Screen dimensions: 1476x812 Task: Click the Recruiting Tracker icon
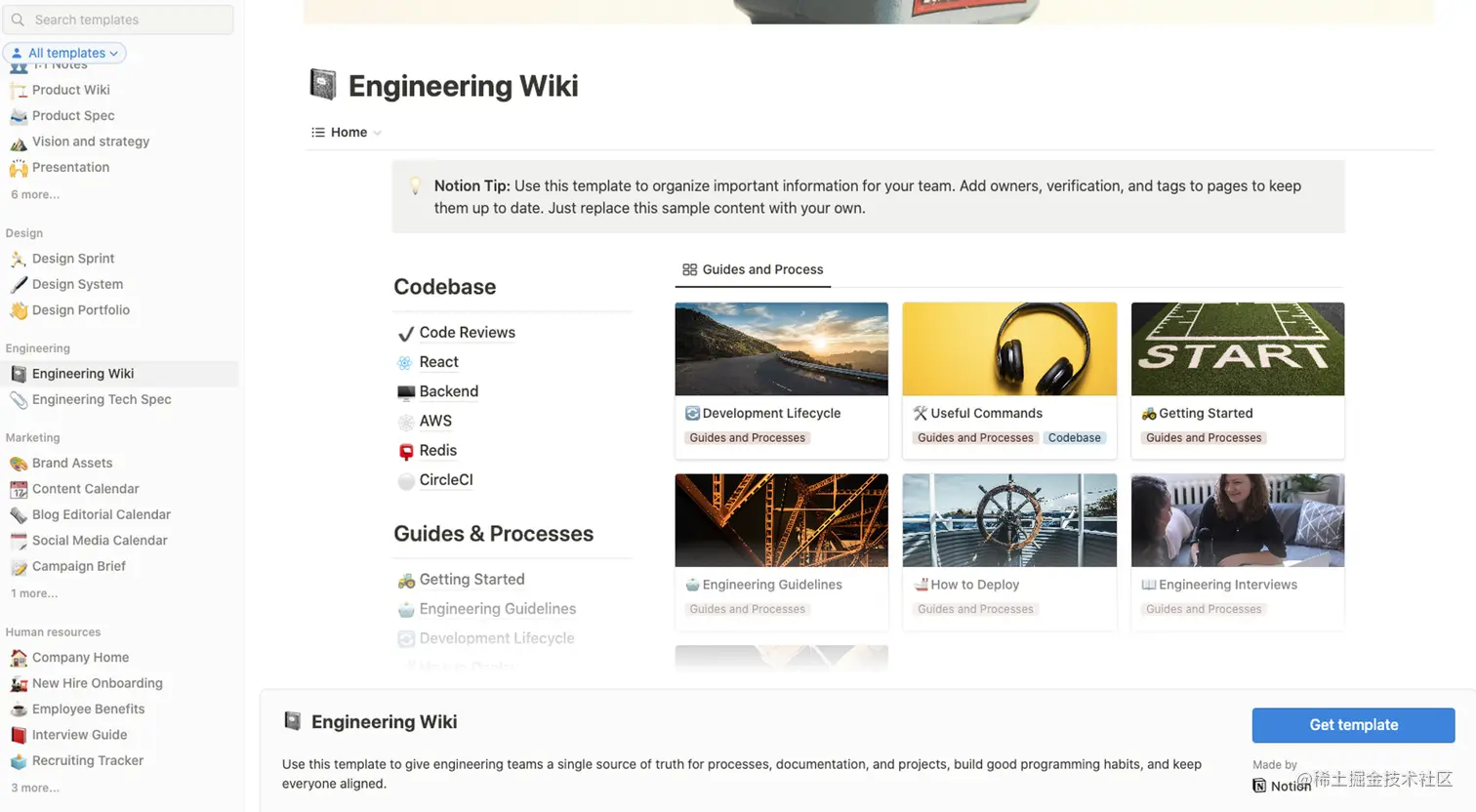(x=19, y=761)
